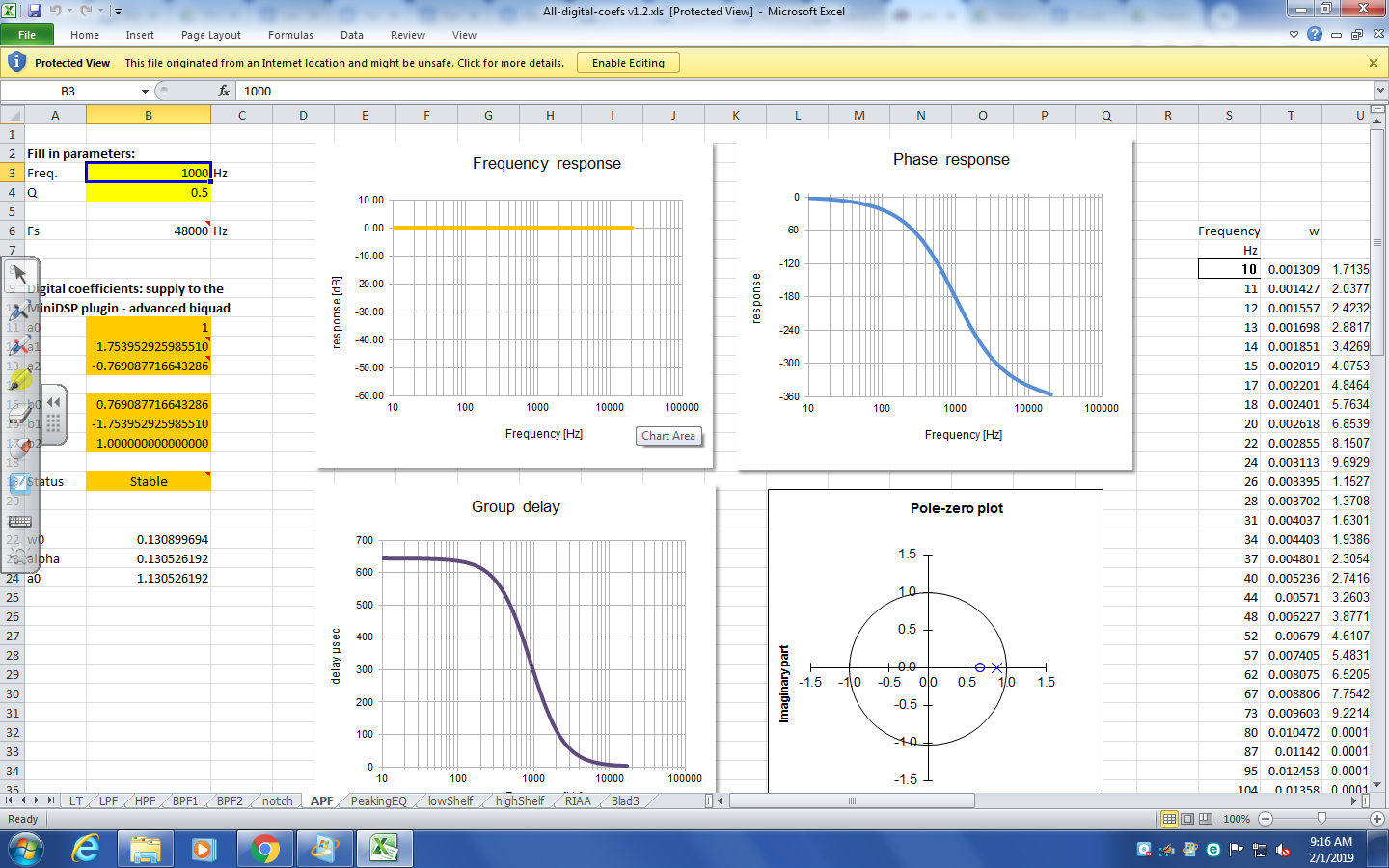Open Google Chrome from the taskbar
Viewport: 1389px width, 868px height.
[263, 849]
